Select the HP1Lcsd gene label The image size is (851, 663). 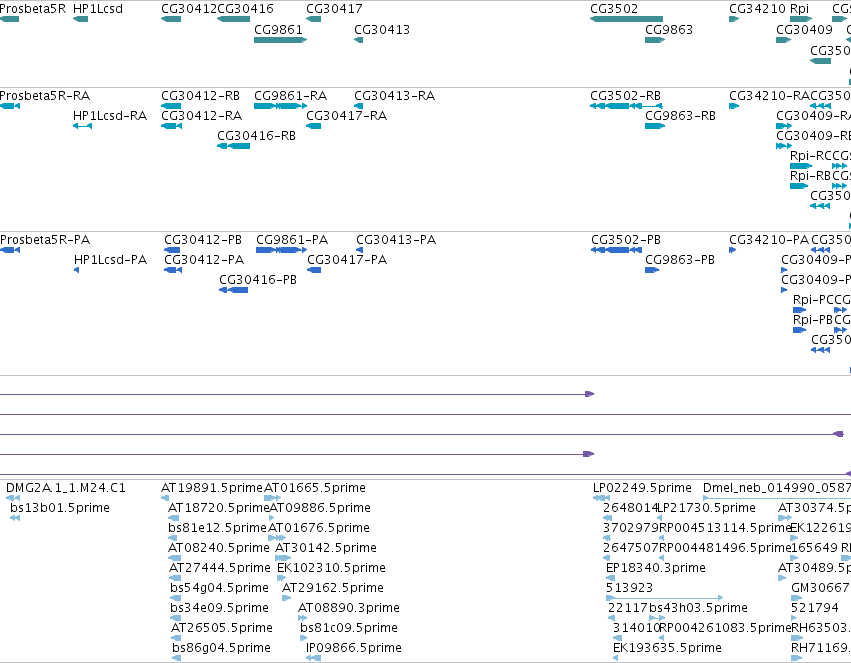pyautogui.click(x=98, y=9)
